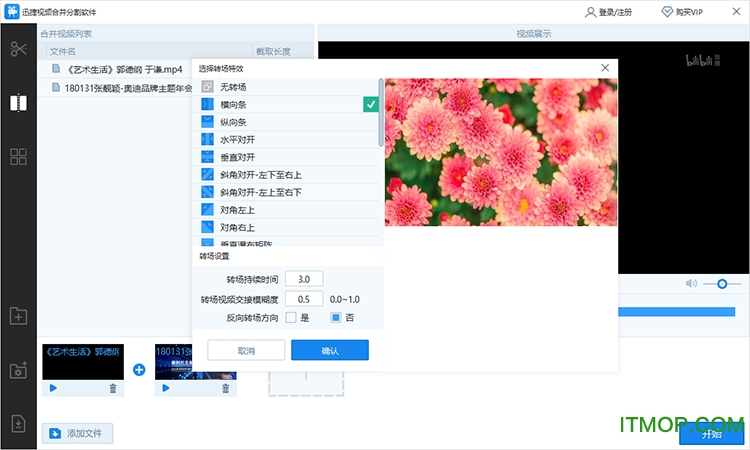
Task: Click the transition list scrollbar
Action: 381,112
